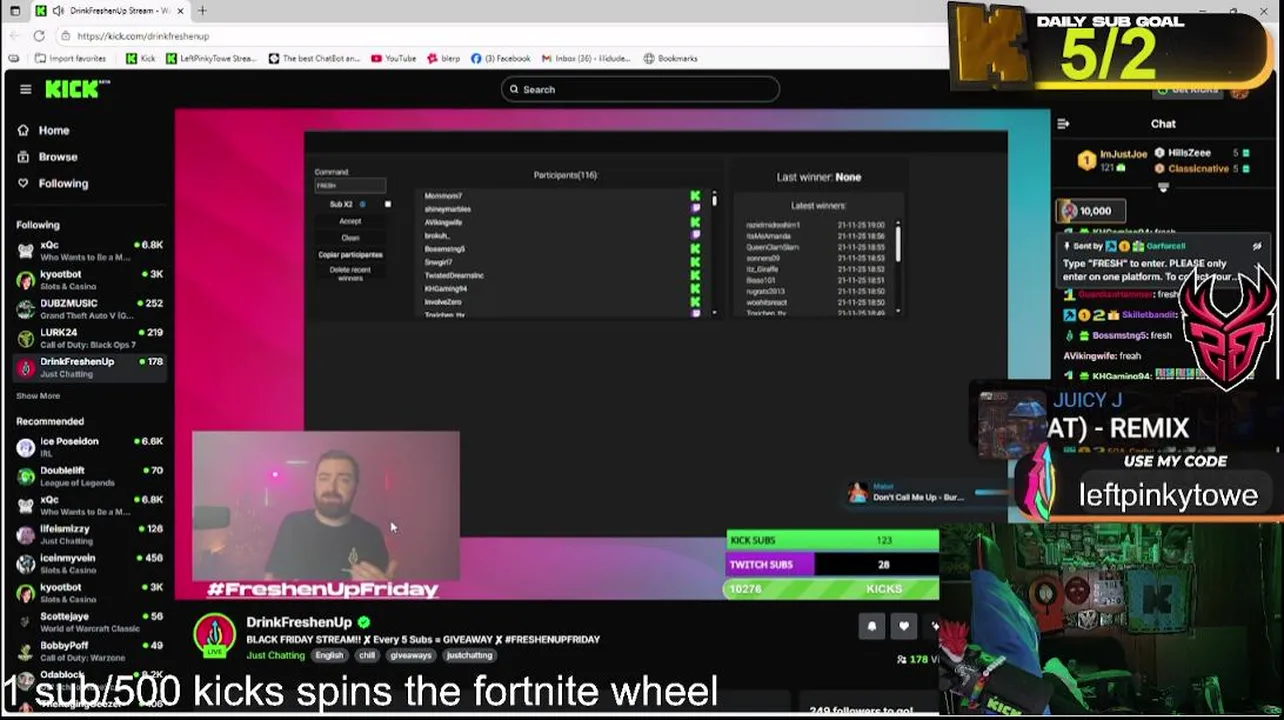Viewport: 1284px width, 720px height.
Task: Click the Accept button in the giveaway tool
Action: click(x=350, y=221)
